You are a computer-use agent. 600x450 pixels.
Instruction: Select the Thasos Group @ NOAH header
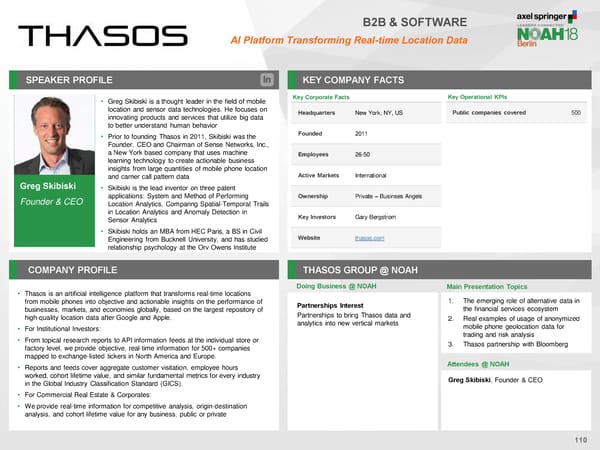(362, 269)
